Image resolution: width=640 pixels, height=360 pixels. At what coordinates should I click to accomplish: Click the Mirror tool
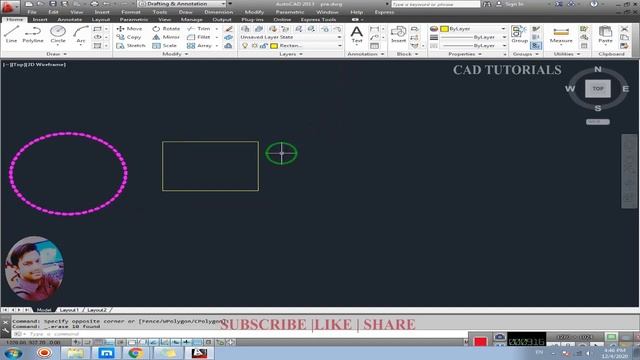point(166,37)
